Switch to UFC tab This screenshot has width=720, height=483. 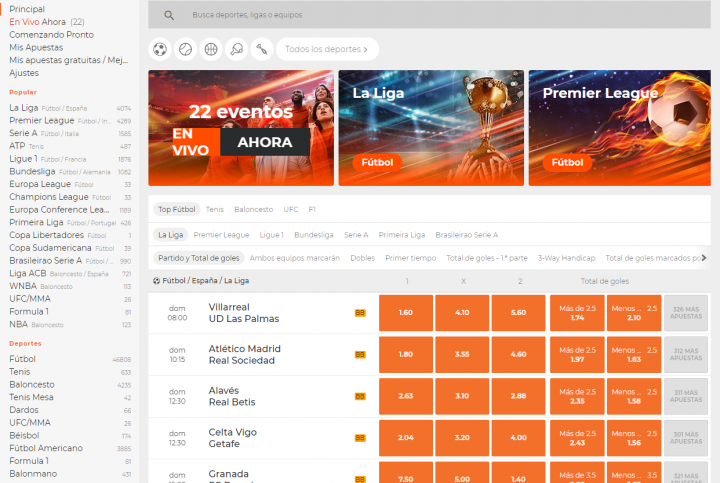tap(291, 209)
